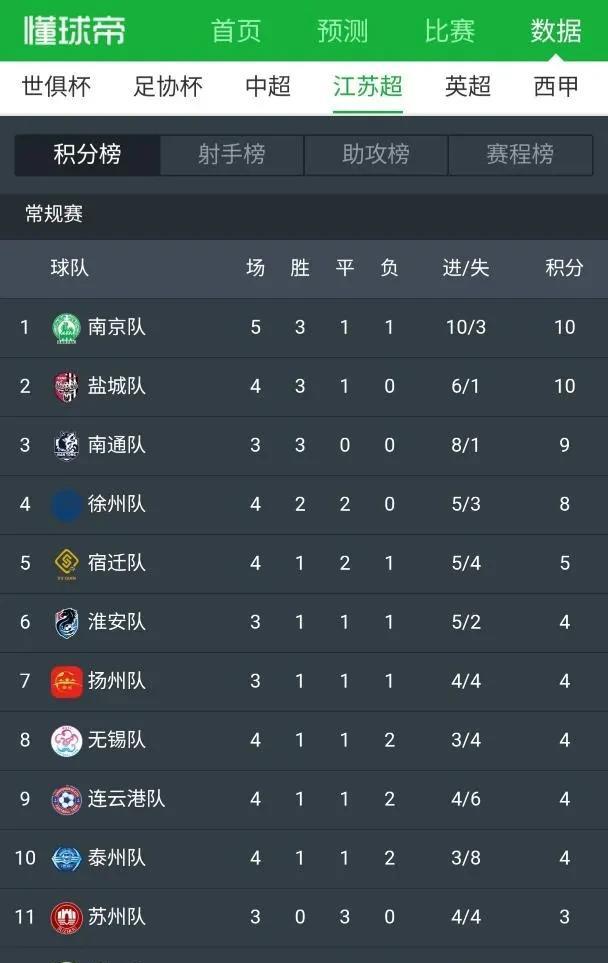
Task: Tap the 懂球帝 app logo
Action: pos(76,30)
